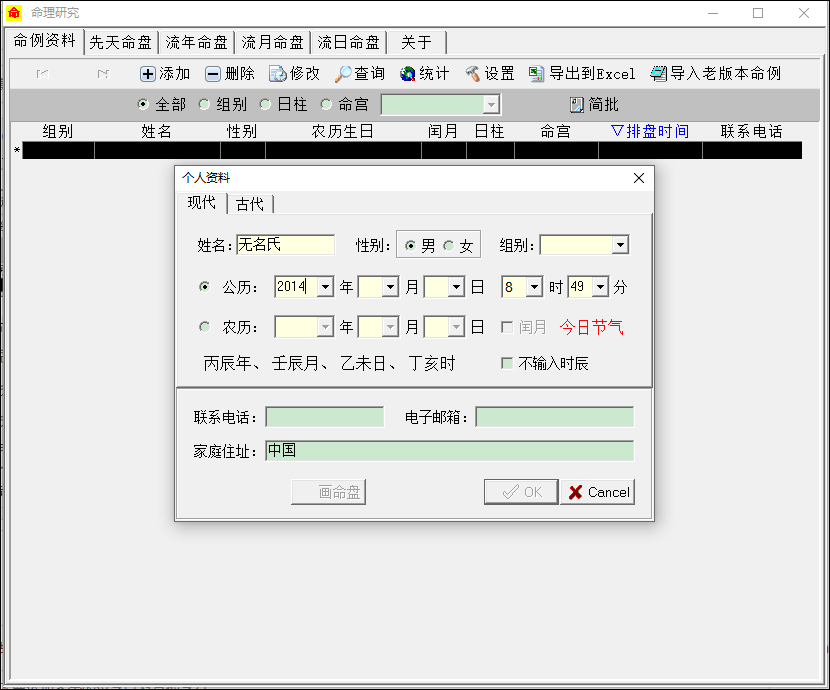The height and width of the screenshot is (690, 830).
Task: Click the 日柱 column header
Action: tap(489, 131)
